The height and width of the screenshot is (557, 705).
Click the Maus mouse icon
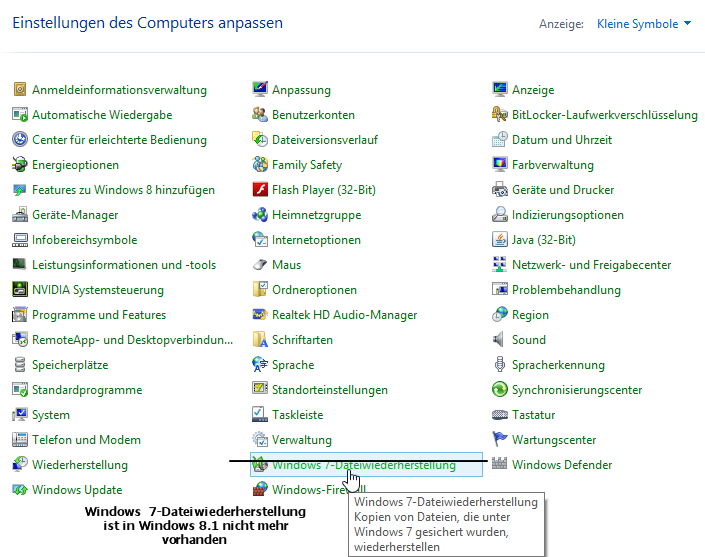[260, 265]
